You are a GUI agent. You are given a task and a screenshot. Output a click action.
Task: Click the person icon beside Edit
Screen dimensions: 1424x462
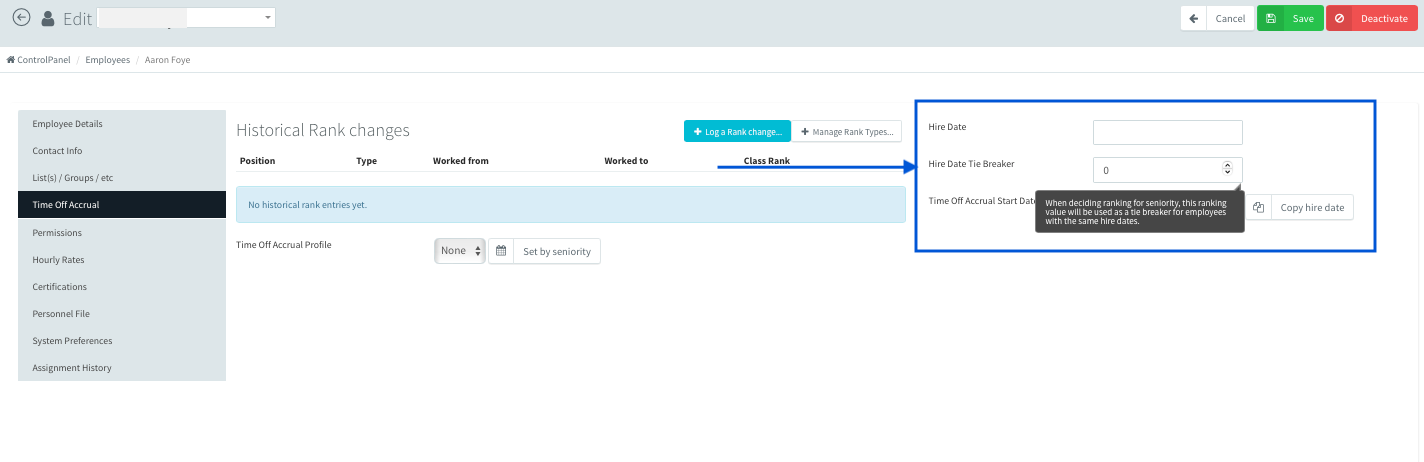[x=48, y=18]
